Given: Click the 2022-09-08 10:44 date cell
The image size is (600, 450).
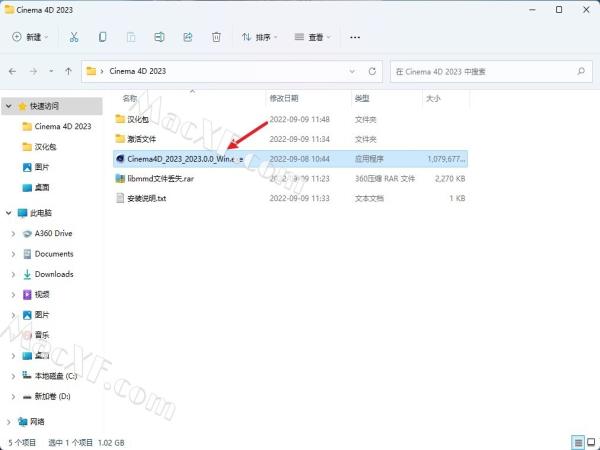Looking at the screenshot, I should click(299, 159).
